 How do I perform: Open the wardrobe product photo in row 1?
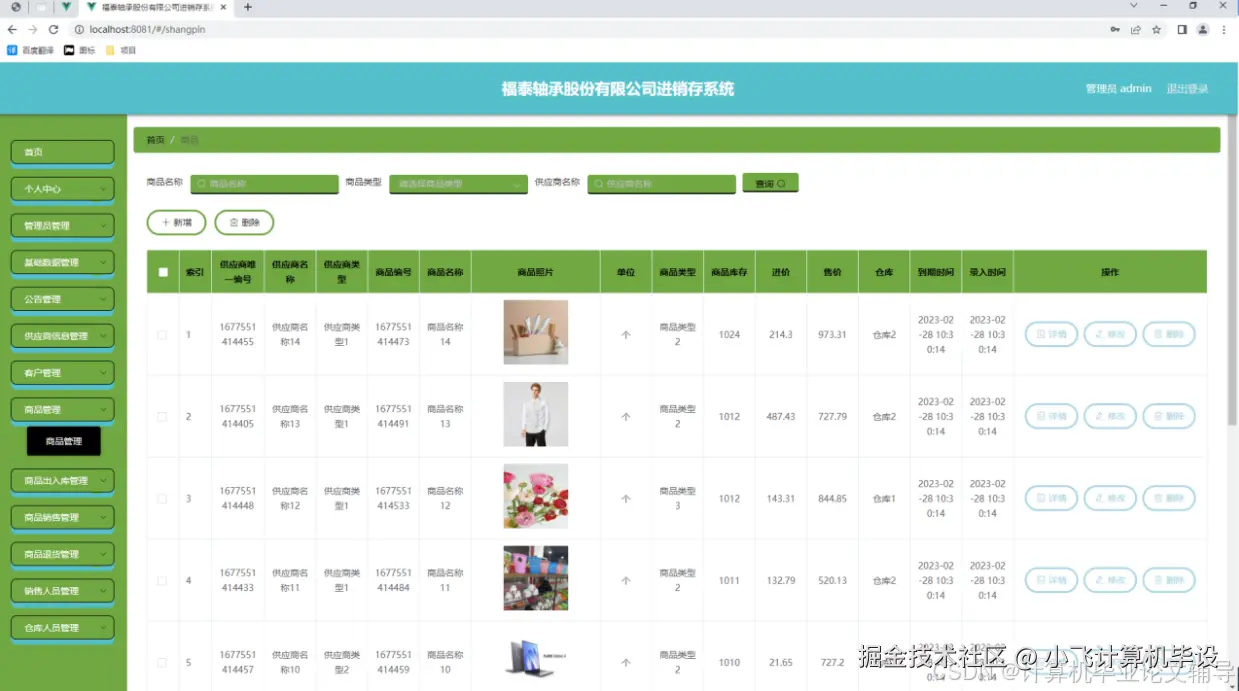pyautogui.click(x=535, y=332)
